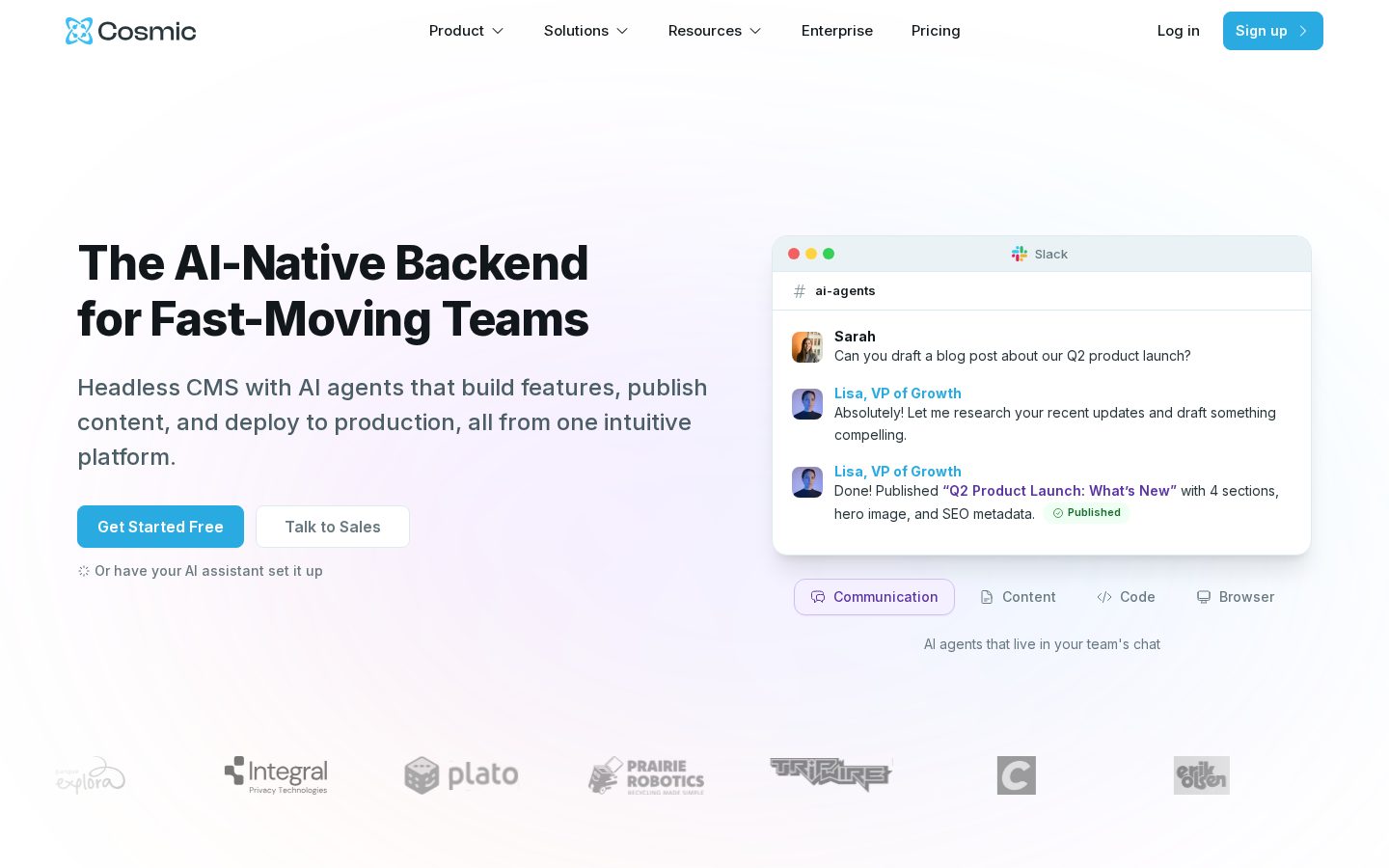Click the ai-agents channel name
Image resolution: width=1389 pixels, height=868 pixels.
845,291
